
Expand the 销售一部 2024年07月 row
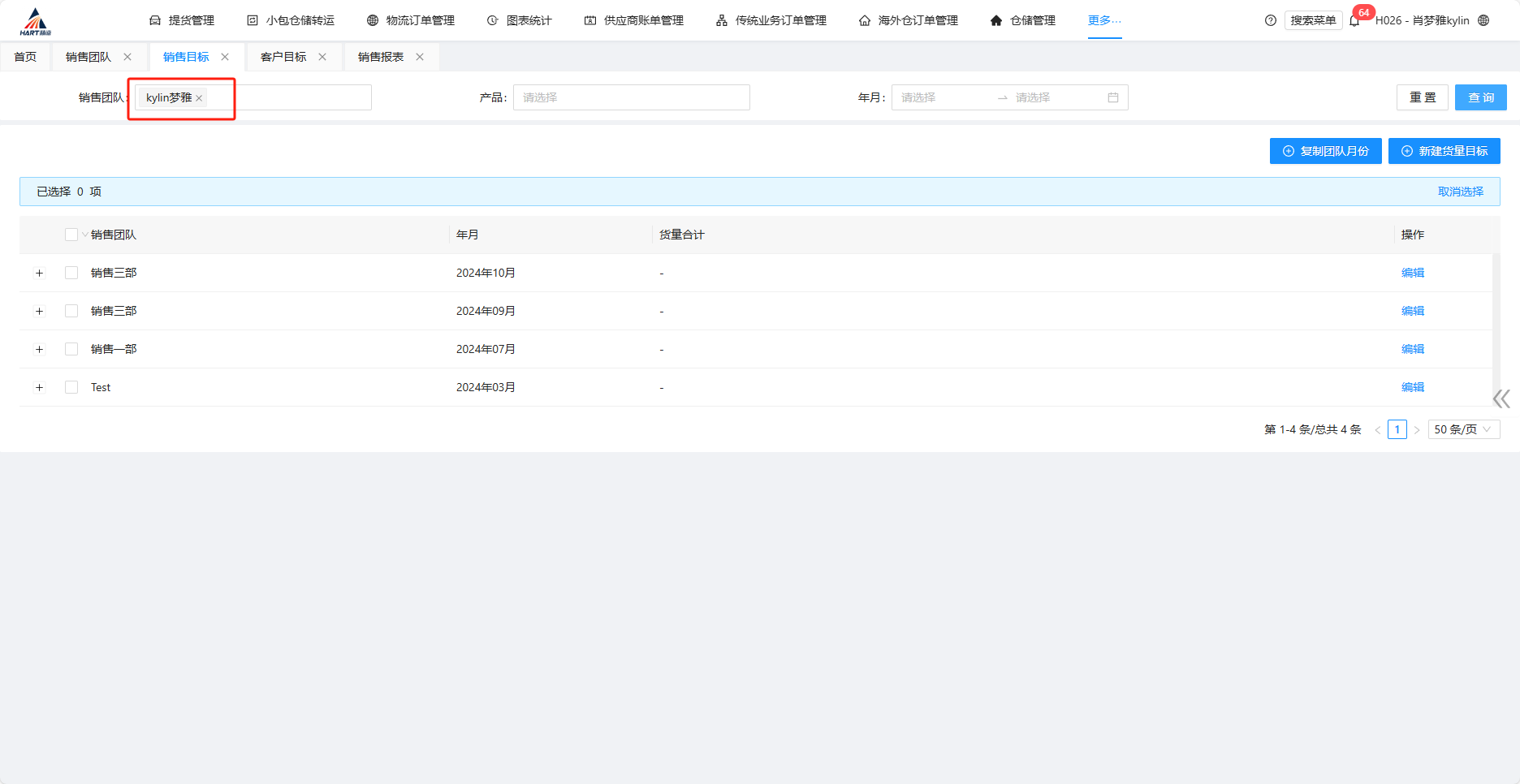(x=39, y=349)
